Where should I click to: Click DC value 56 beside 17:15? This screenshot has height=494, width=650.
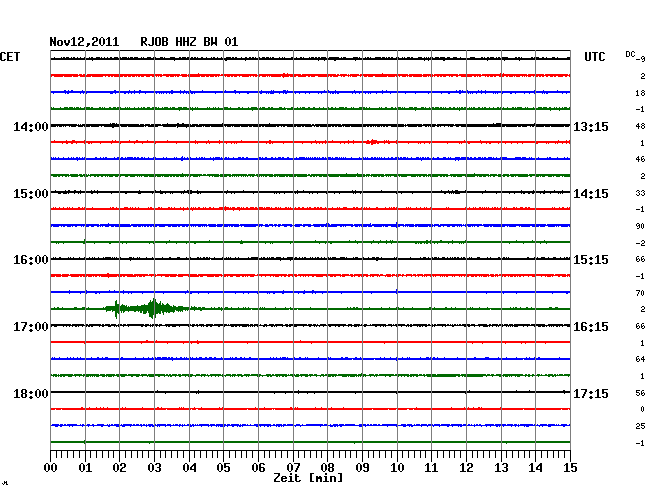(x=640, y=393)
